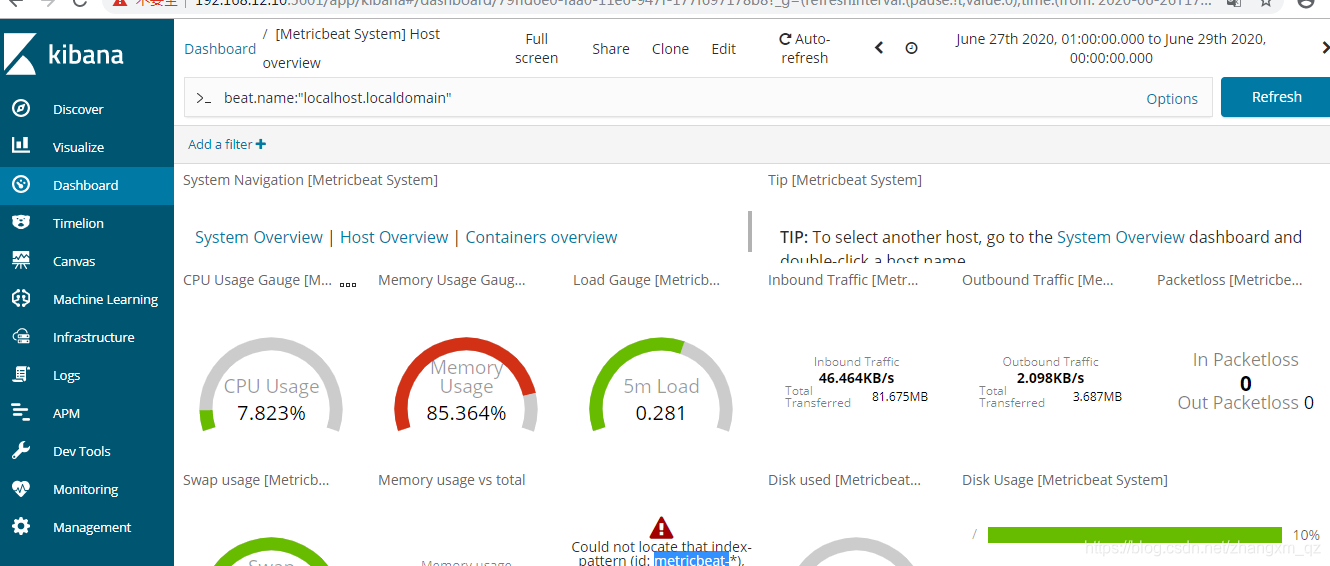The width and height of the screenshot is (1330, 566).
Task: Click the Machine Learning sidebar icon
Action: tap(21, 299)
